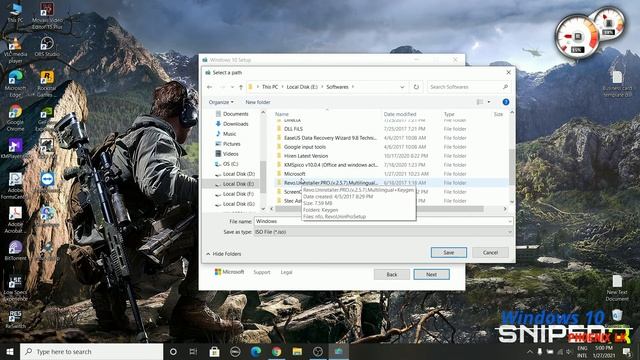Viewport: 640px width, 360px height.
Task: Select the Microsoft folder in file list
Action: tap(295, 174)
